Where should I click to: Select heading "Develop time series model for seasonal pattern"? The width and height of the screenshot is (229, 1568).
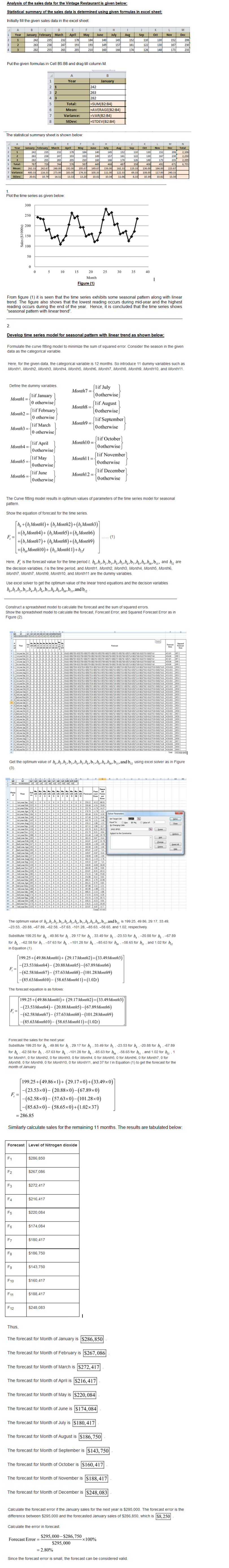pos(85,335)
